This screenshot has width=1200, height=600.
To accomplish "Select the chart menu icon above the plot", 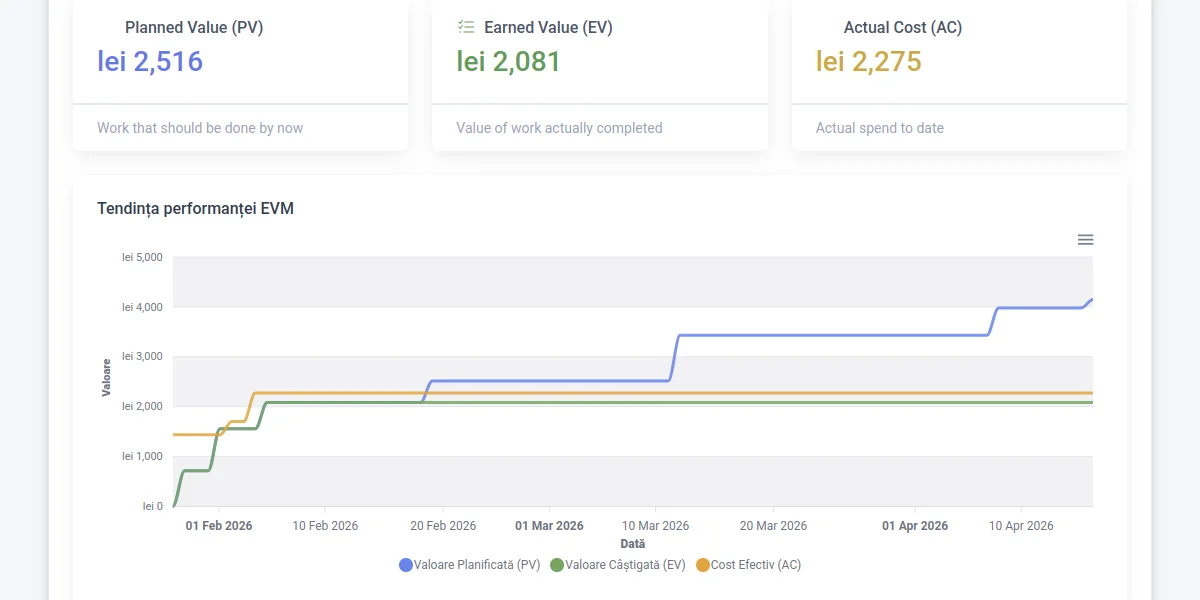I will 1086,239.
